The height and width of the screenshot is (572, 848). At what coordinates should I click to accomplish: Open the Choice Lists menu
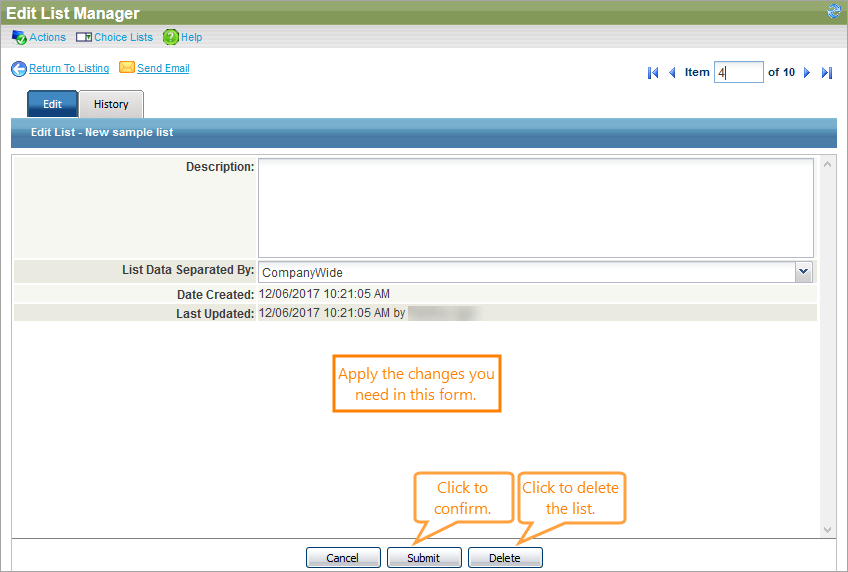click(123, 37)
